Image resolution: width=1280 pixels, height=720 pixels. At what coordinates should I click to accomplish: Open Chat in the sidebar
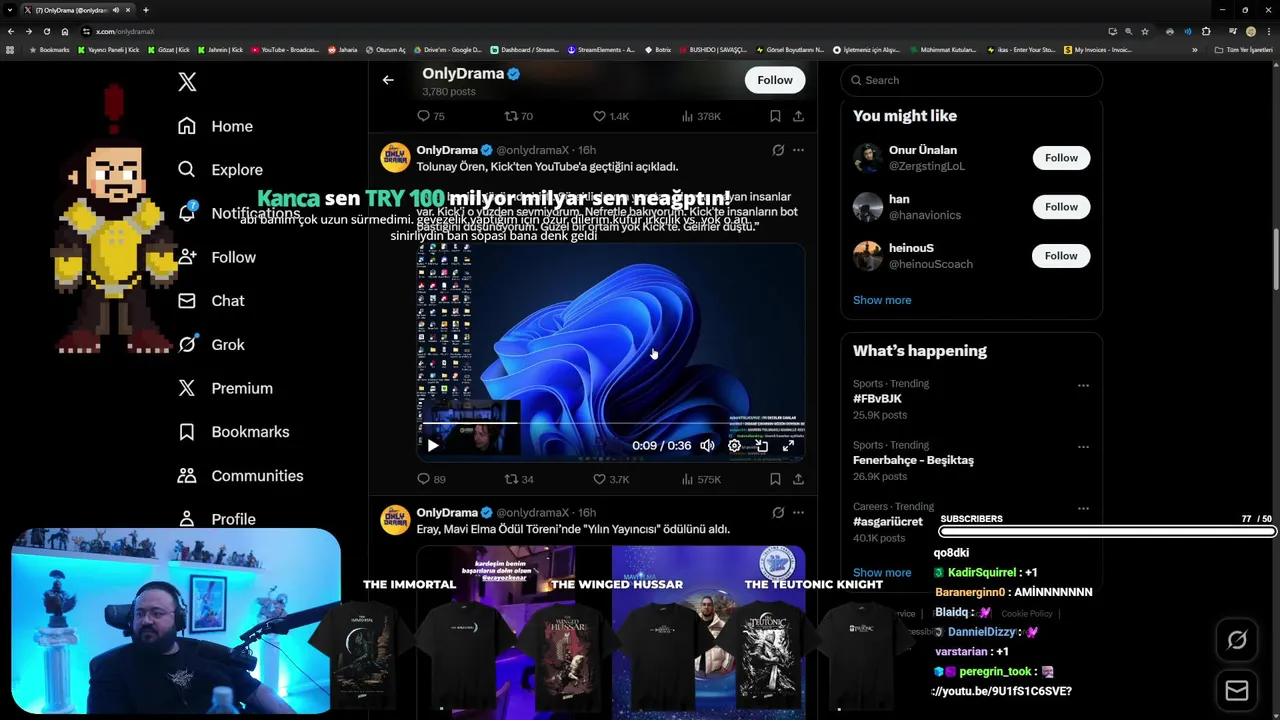211,301
